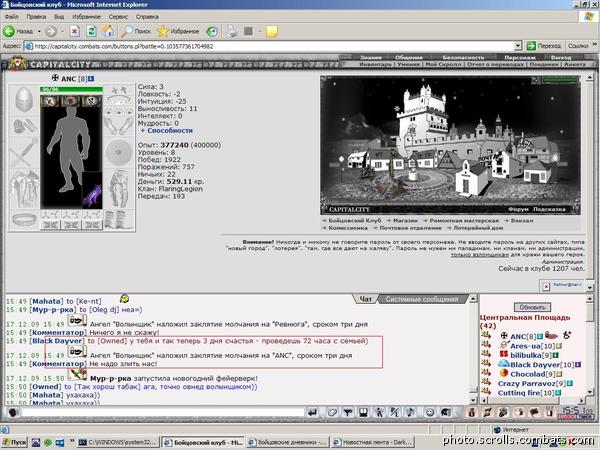Click the running man chat icon

coord(379,412)
